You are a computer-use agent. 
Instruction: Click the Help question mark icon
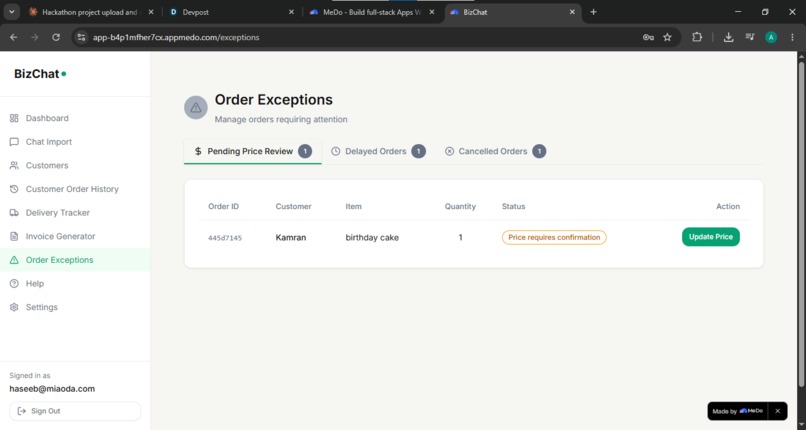tap(14, 284)
